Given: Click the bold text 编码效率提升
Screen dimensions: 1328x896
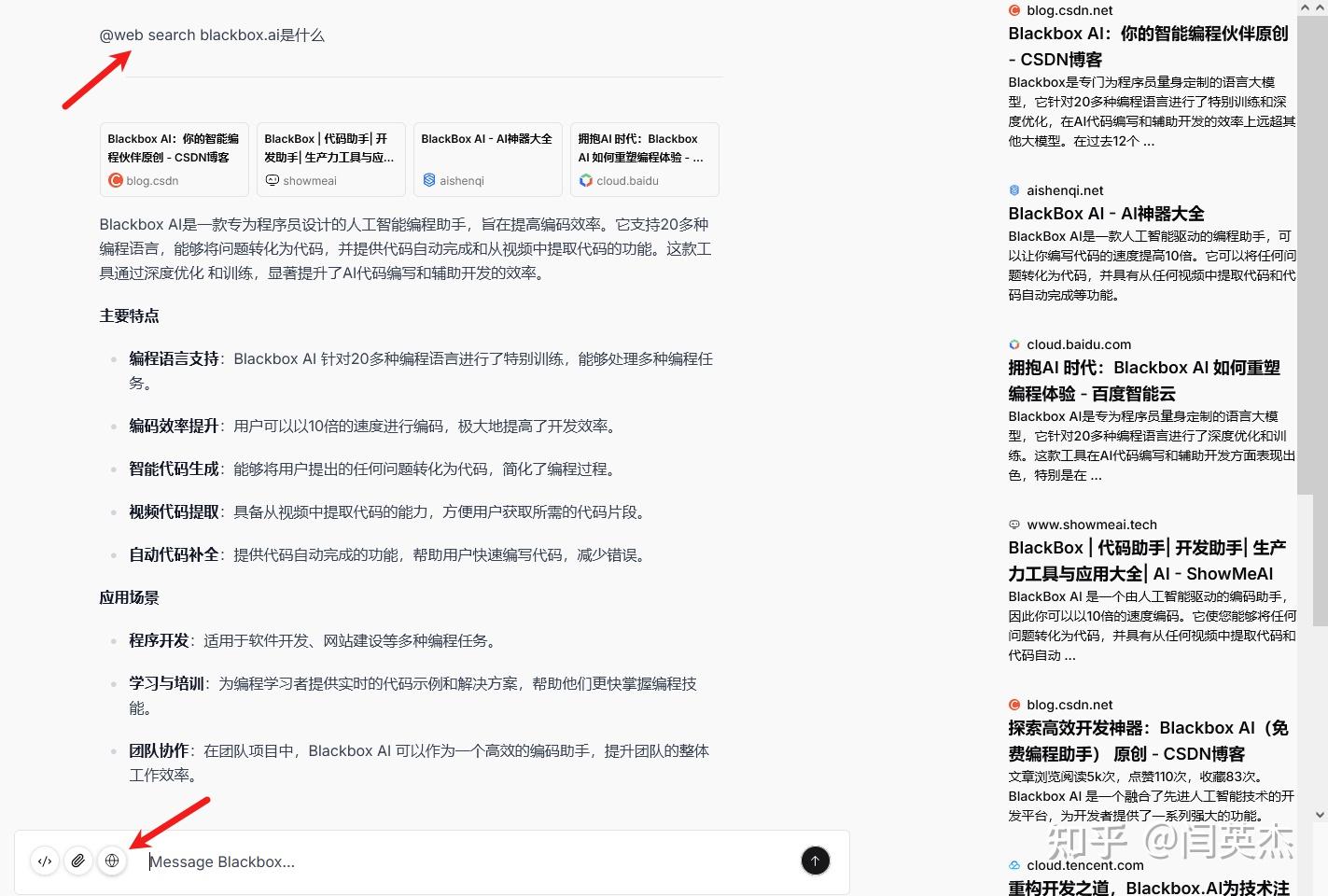Looking at the screenshot, I should pos(174,427).
